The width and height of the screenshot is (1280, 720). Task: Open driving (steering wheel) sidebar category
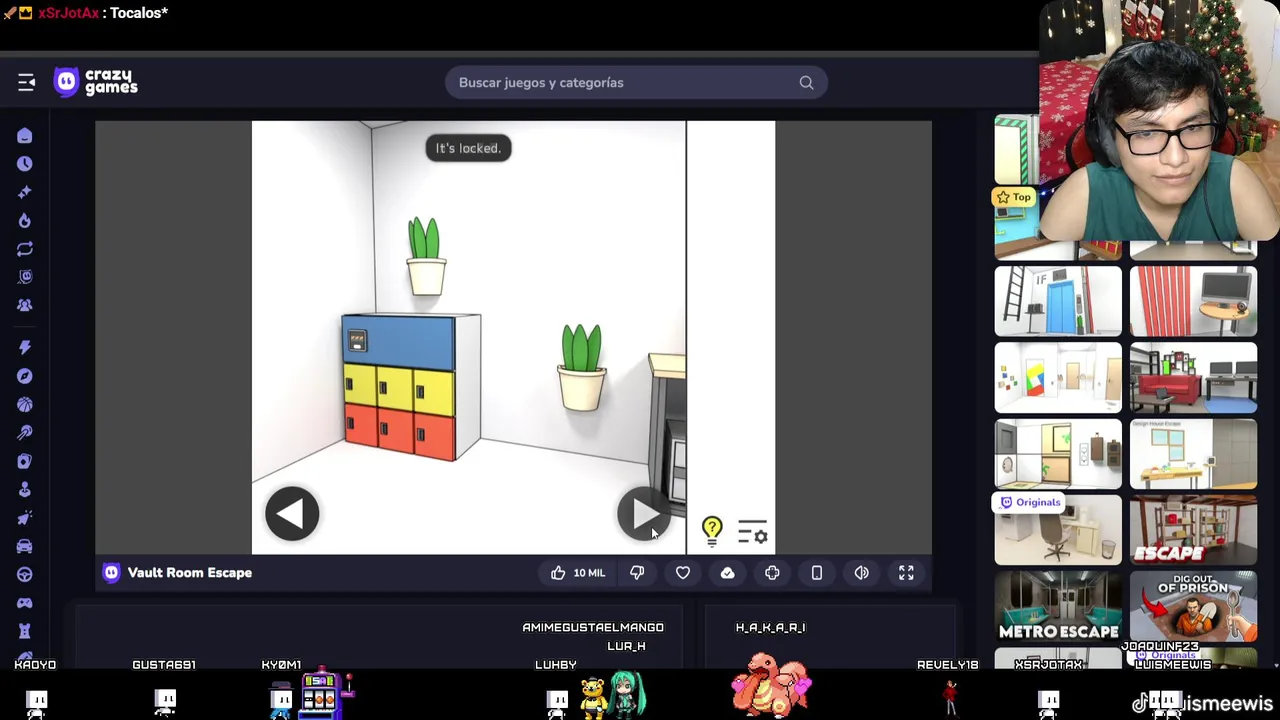coord(25,574)
